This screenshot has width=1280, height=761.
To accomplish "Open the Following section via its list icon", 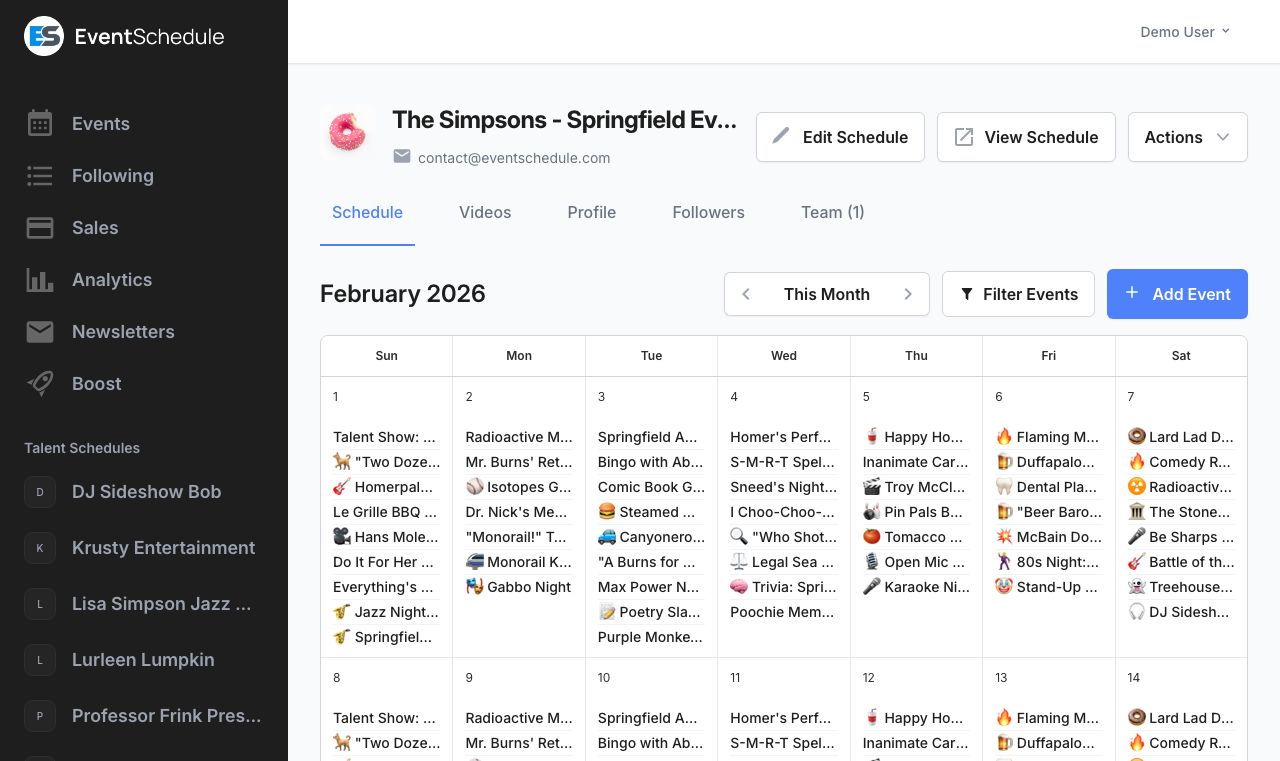I will 39,175.
